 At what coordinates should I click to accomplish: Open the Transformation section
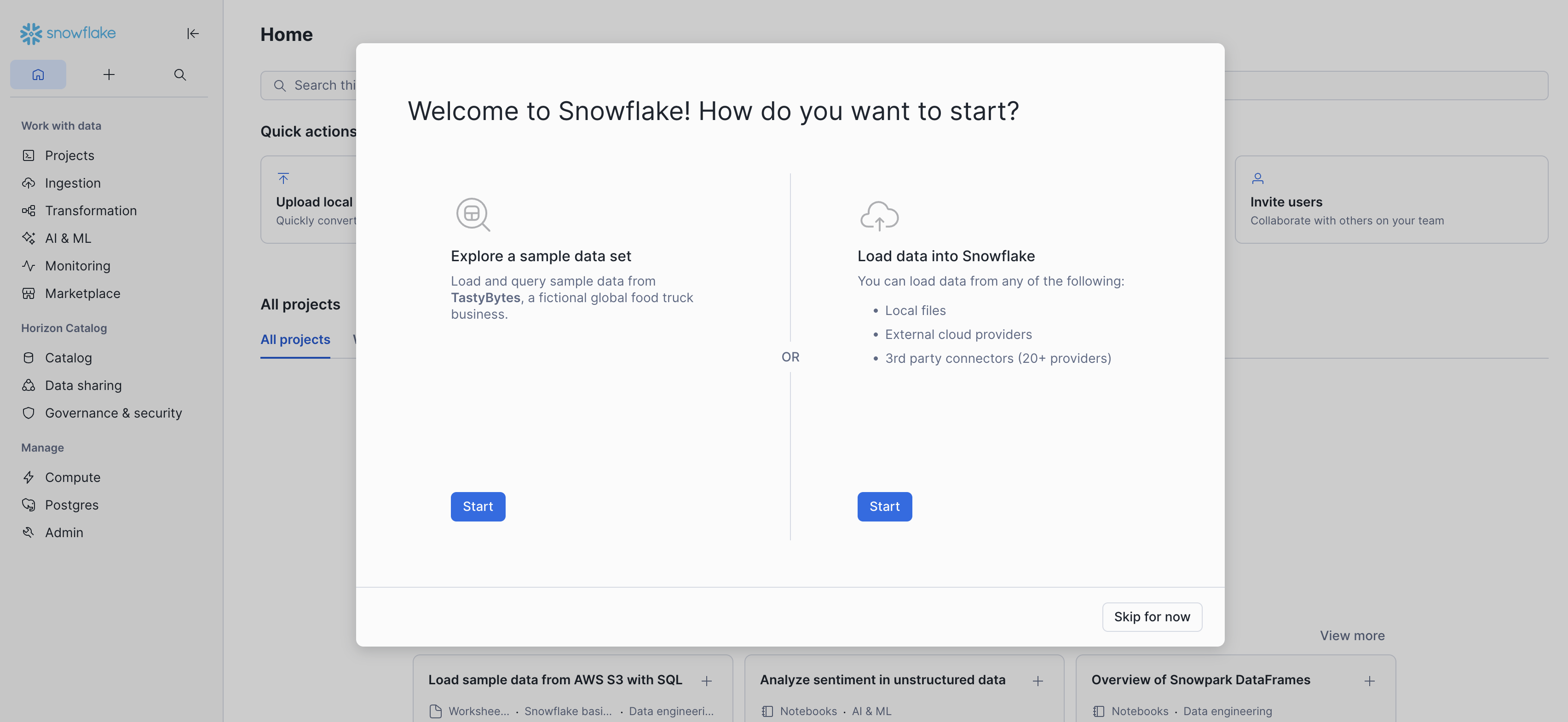[91, 211]
